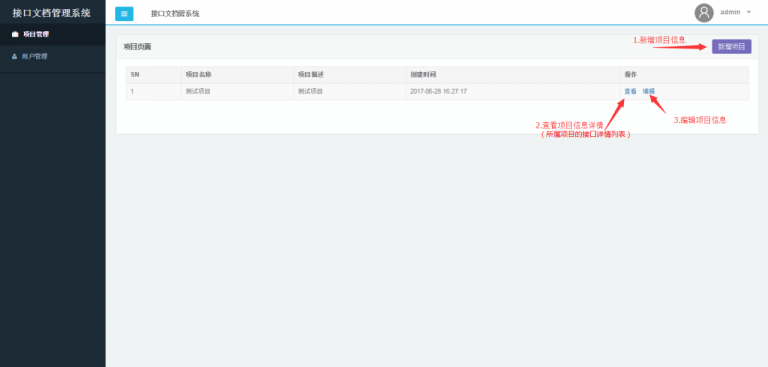Click the 接口文档管理系统 sidebar logo title
Viewport: 768px width, 367px height.
(51, 12)
